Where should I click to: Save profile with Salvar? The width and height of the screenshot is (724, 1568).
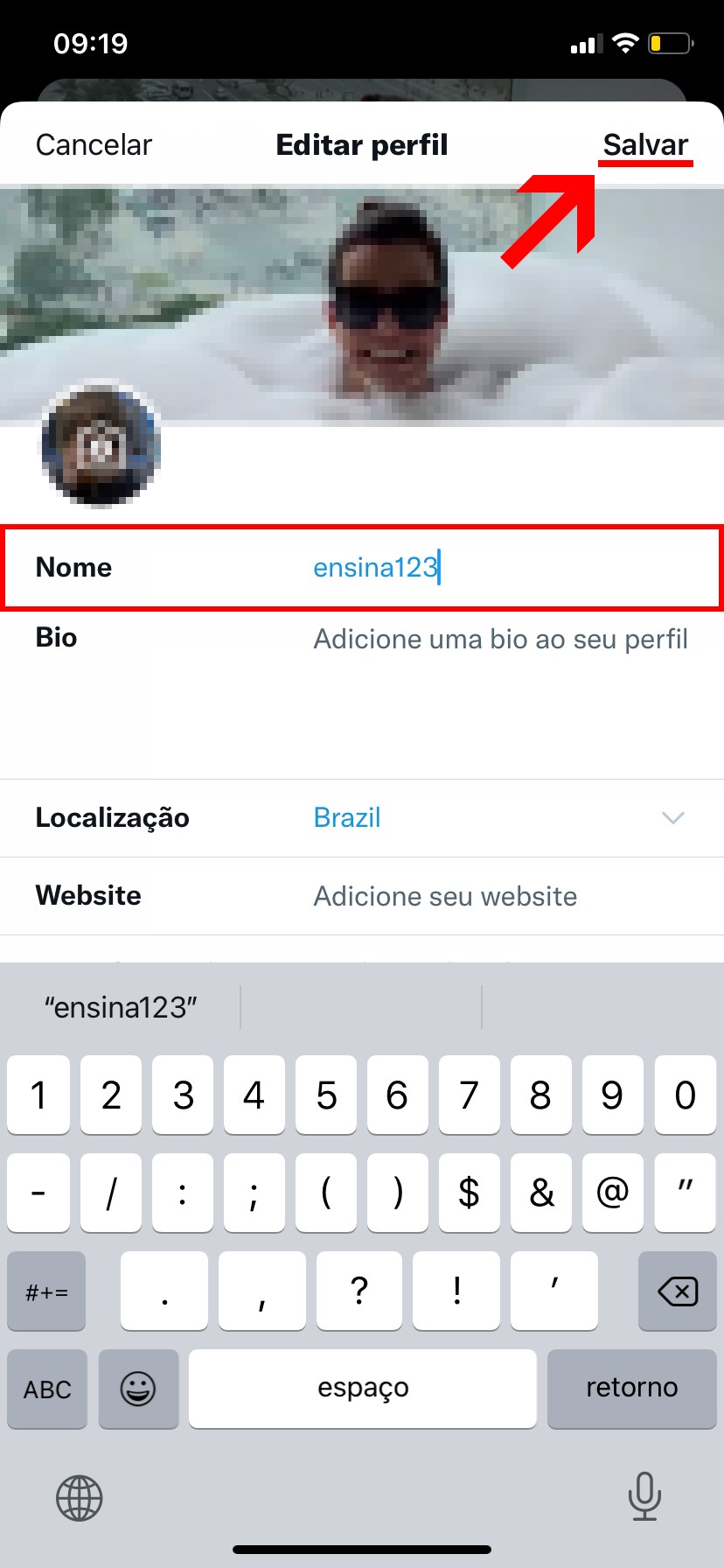pyautogui.click(x=645, y=144)
